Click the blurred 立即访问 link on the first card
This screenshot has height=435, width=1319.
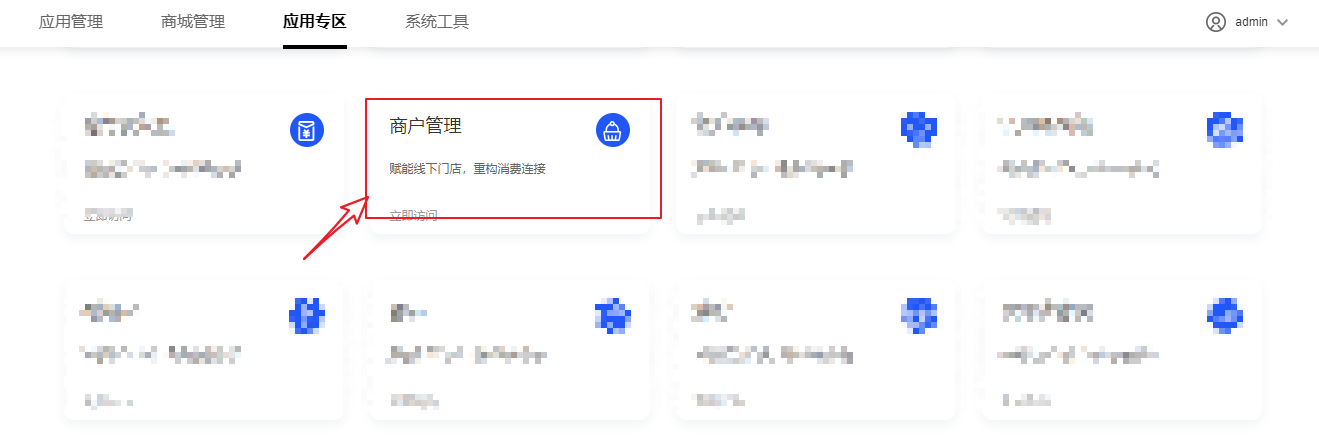point(108,215)
